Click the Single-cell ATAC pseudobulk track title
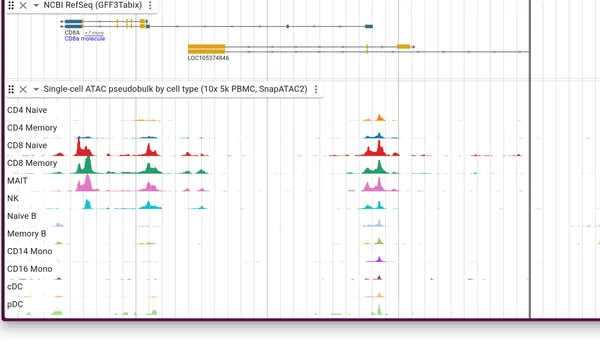 175,89
